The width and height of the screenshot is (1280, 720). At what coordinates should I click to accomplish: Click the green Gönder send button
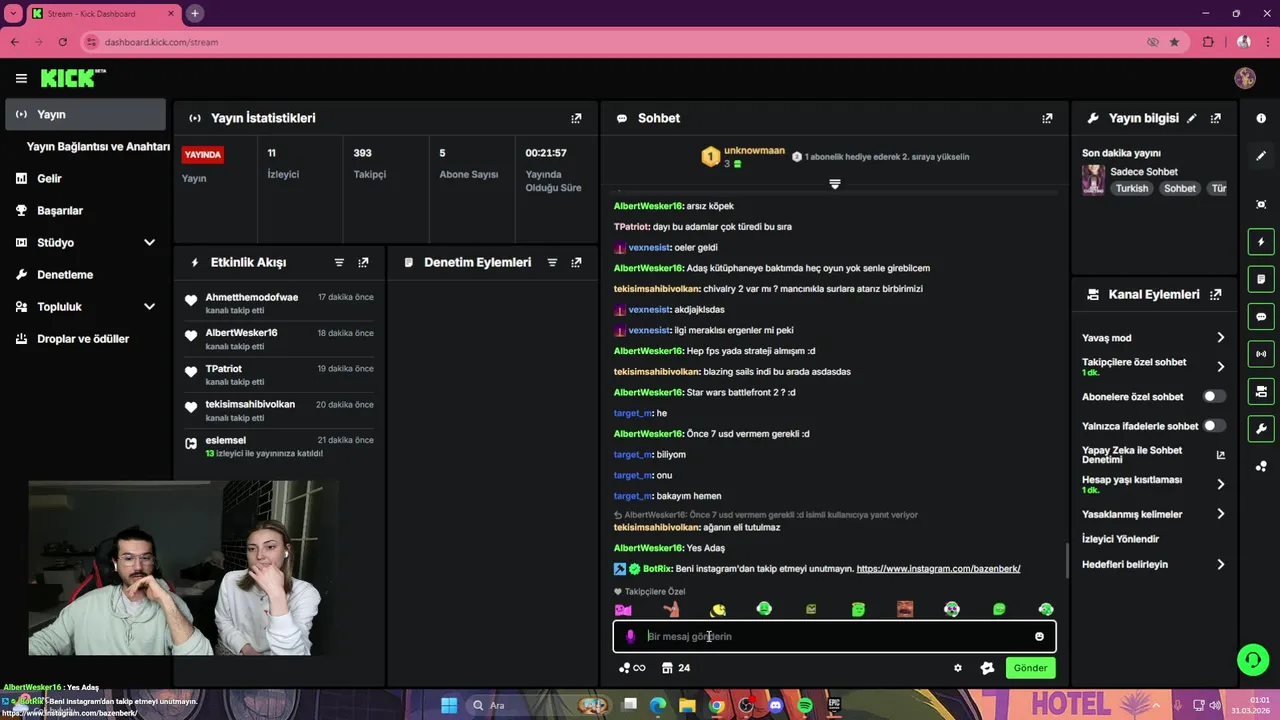[x=1030, y=668]
